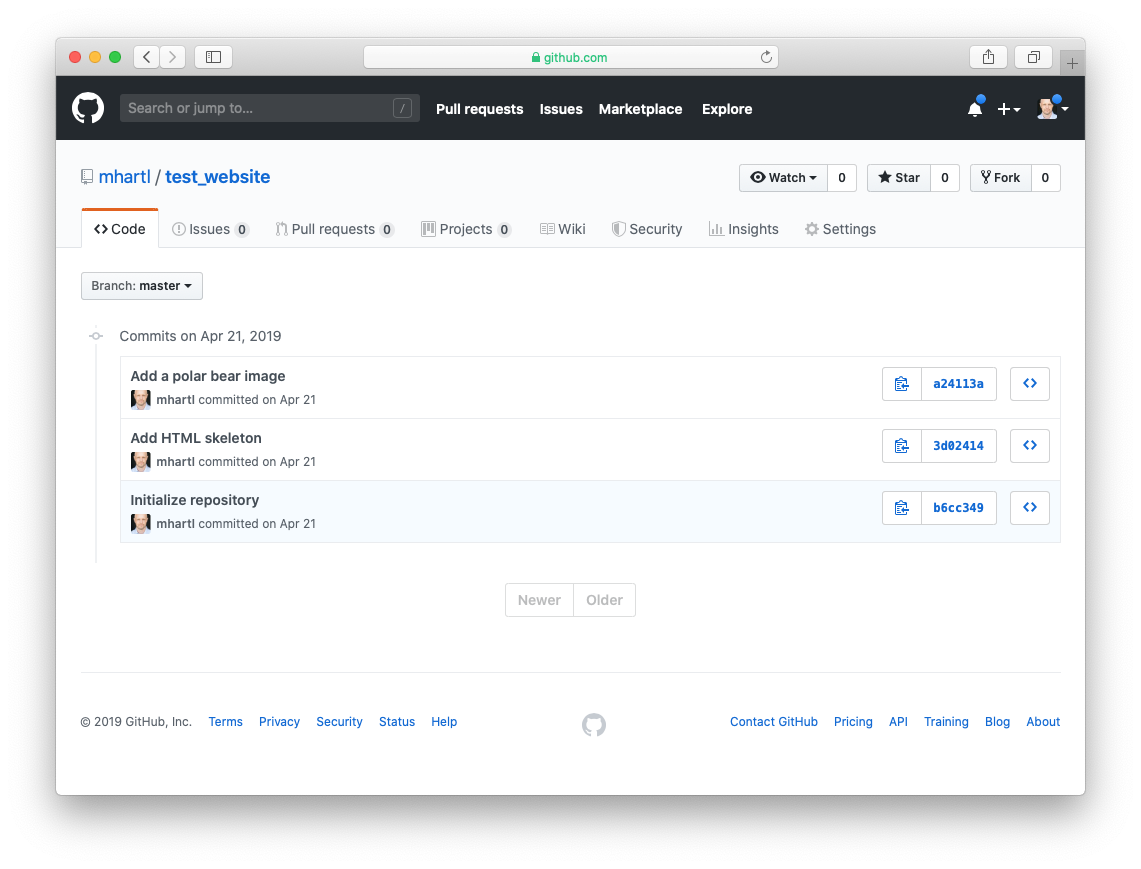The height and width of the screenshot is (869, 1141).
Task: Open your profile avatar menu
Action: [1049, 108]
